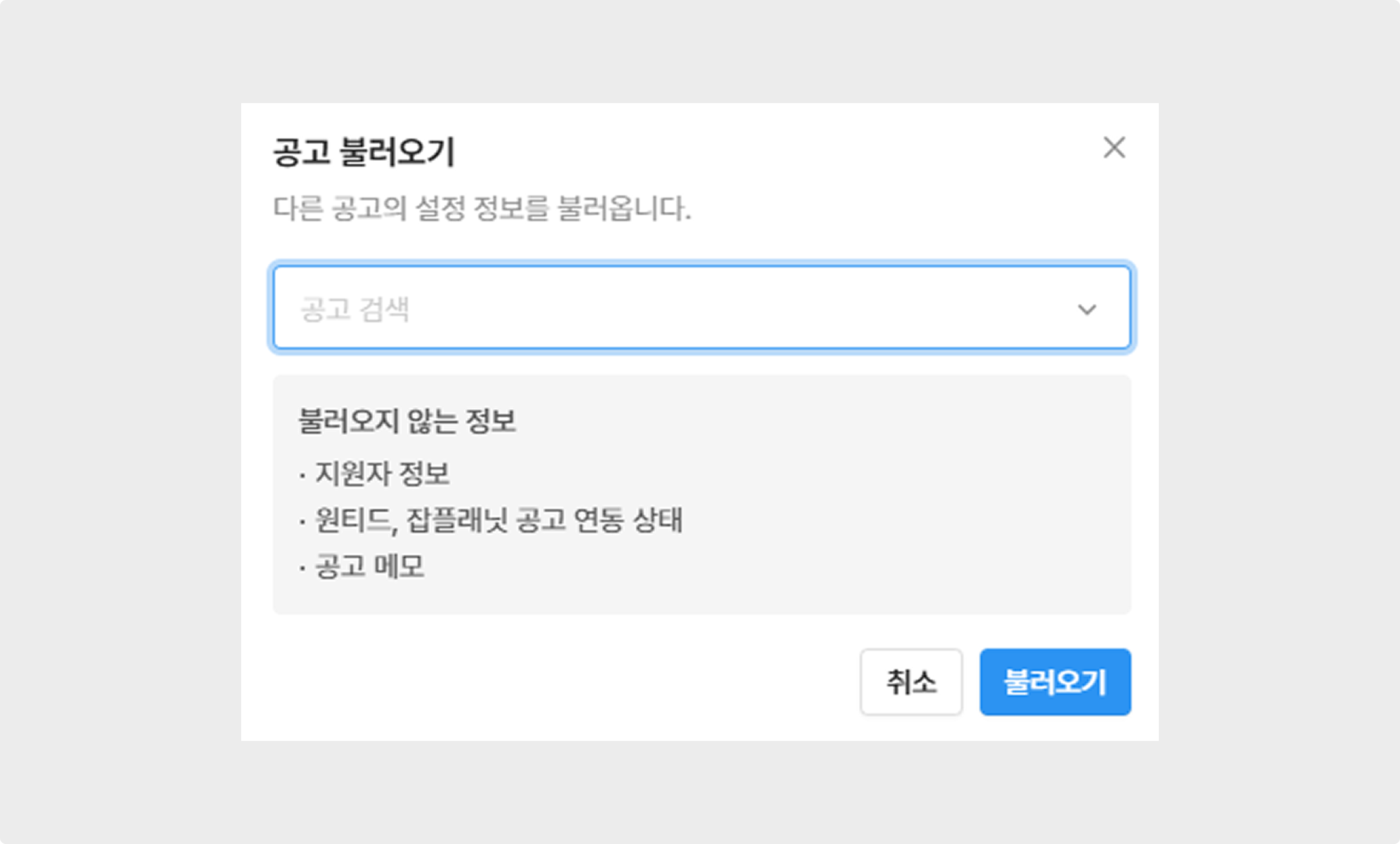The height and width of the screenshot is (844, 1400).
Task: Select the 공고 메모 list item
Action: tap(370, 567)
